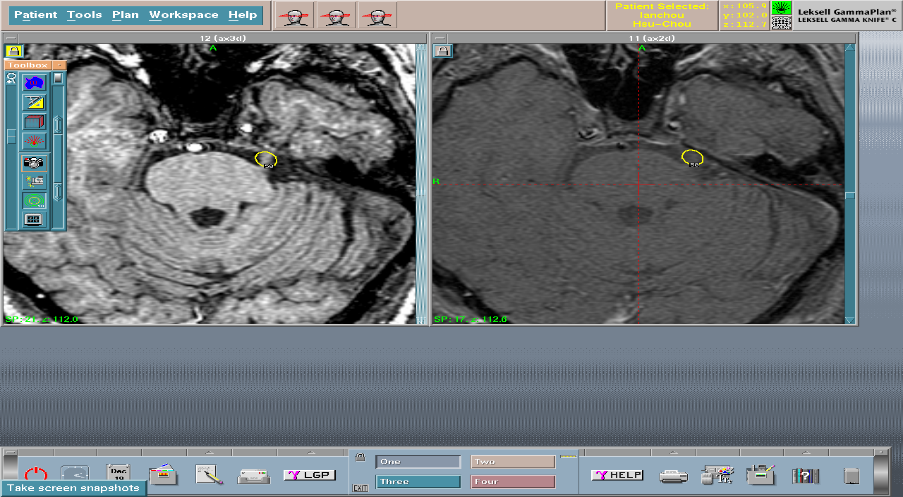
Task: Click the camera snapshot icon in Toolbox
Action: (34, 162)
